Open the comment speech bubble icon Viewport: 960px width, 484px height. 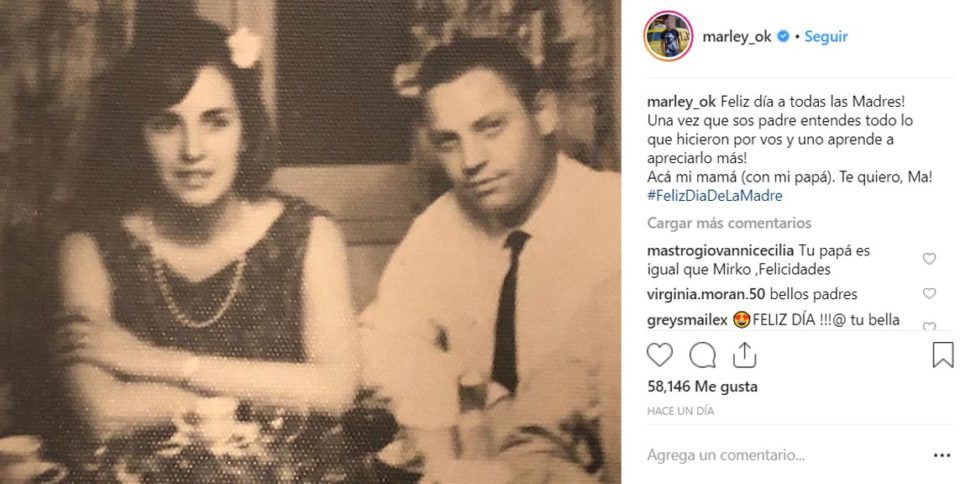click(x=702, y=355)
